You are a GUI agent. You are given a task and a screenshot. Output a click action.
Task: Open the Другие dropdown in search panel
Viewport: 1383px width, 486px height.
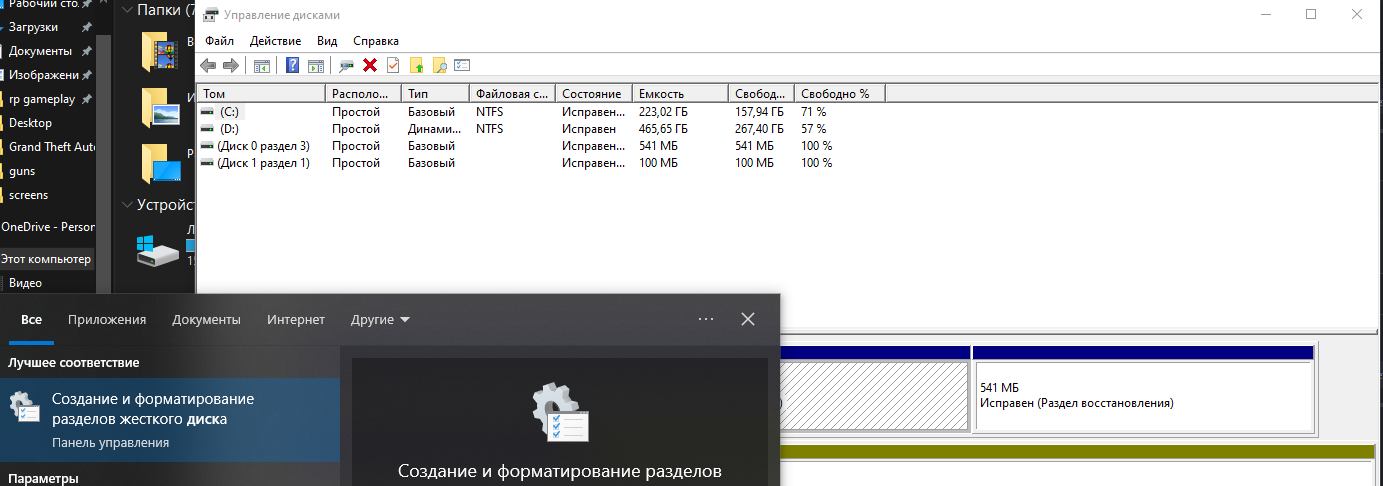(380, 320)
